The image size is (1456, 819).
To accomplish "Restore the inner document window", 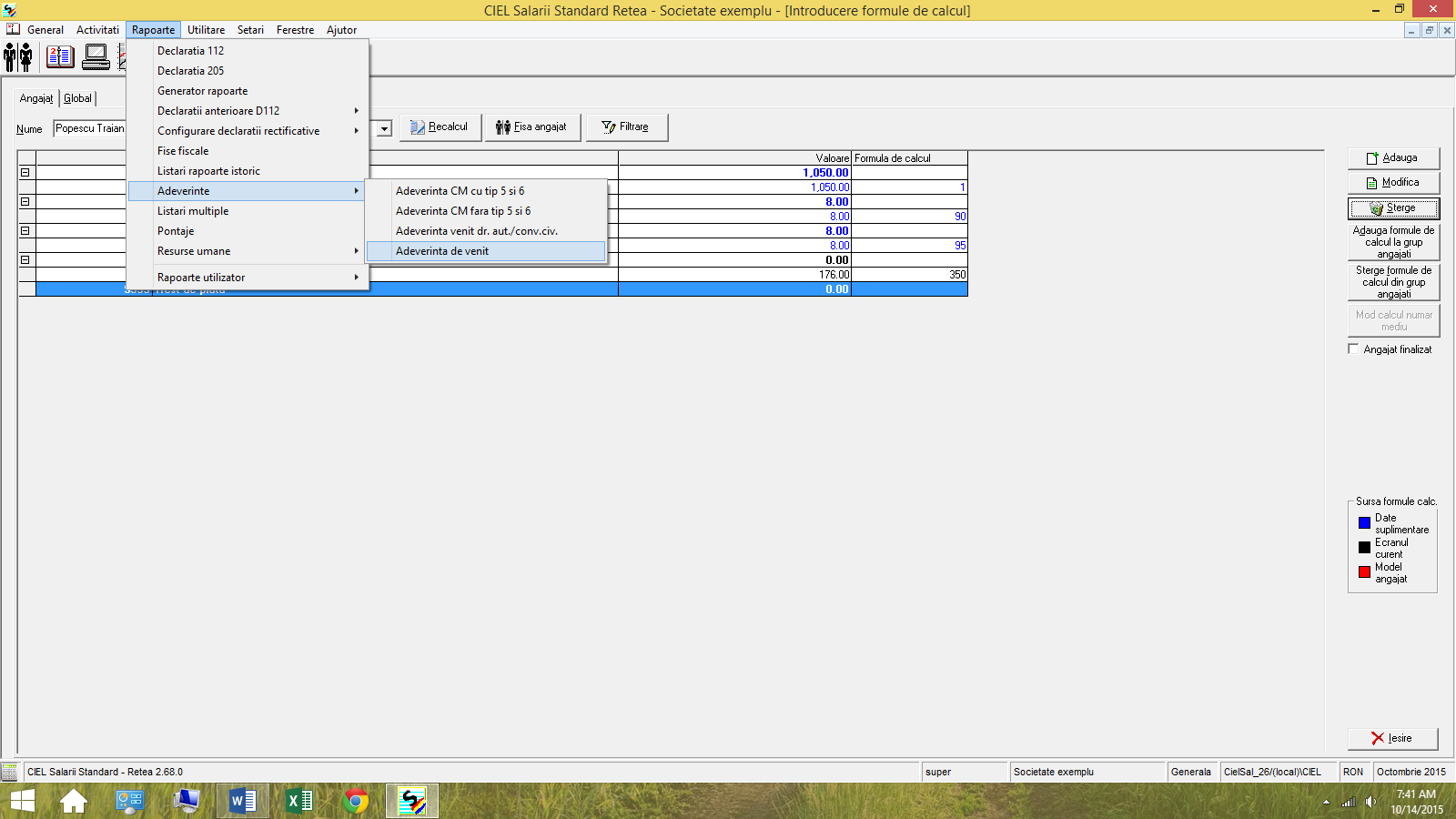I will click(x=1430, y=30).
